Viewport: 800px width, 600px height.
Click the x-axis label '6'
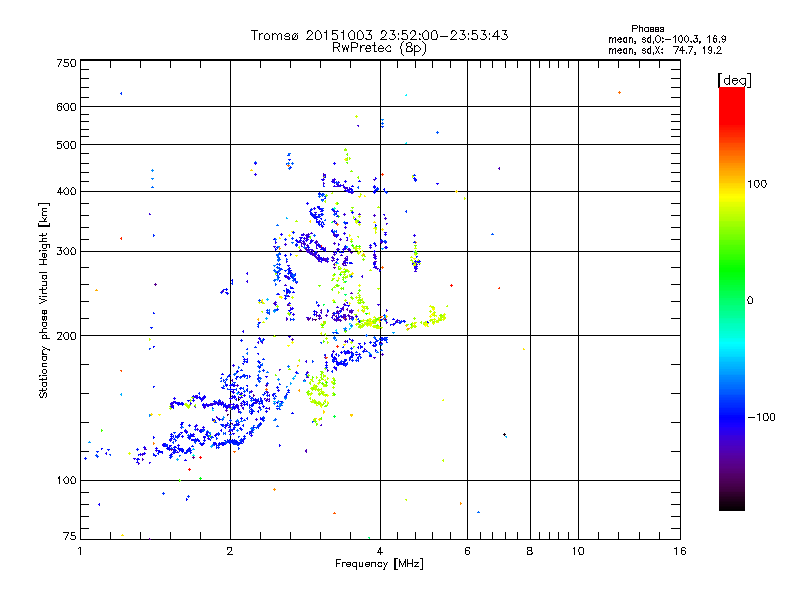pos(467,551)
